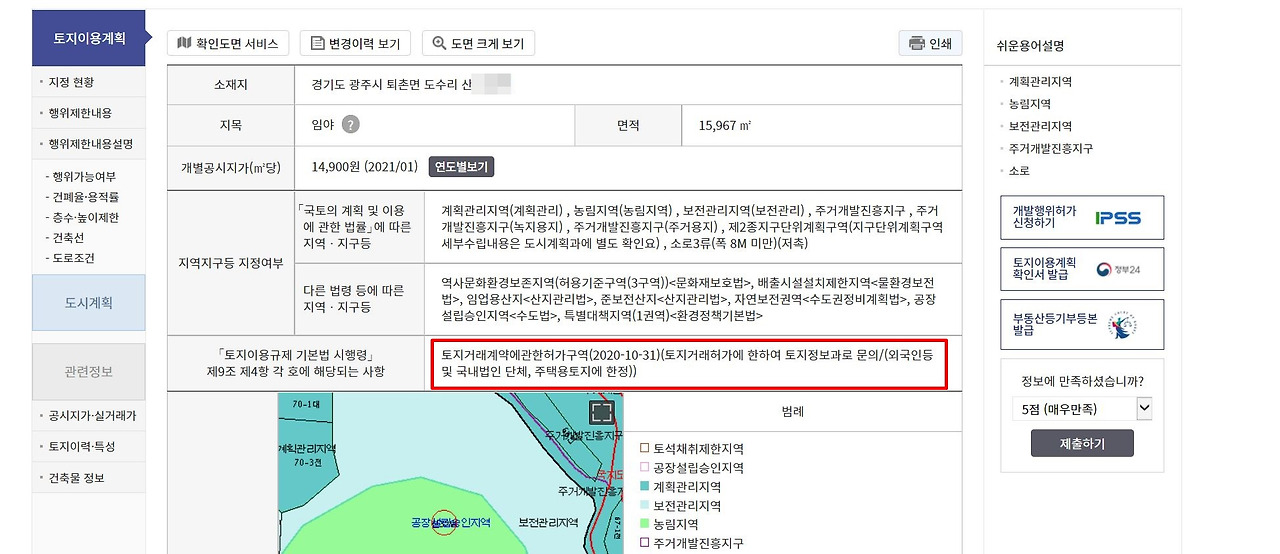
Task: Click 개발행위허가 신청하기 IPSS banner
Action: 1082,218
